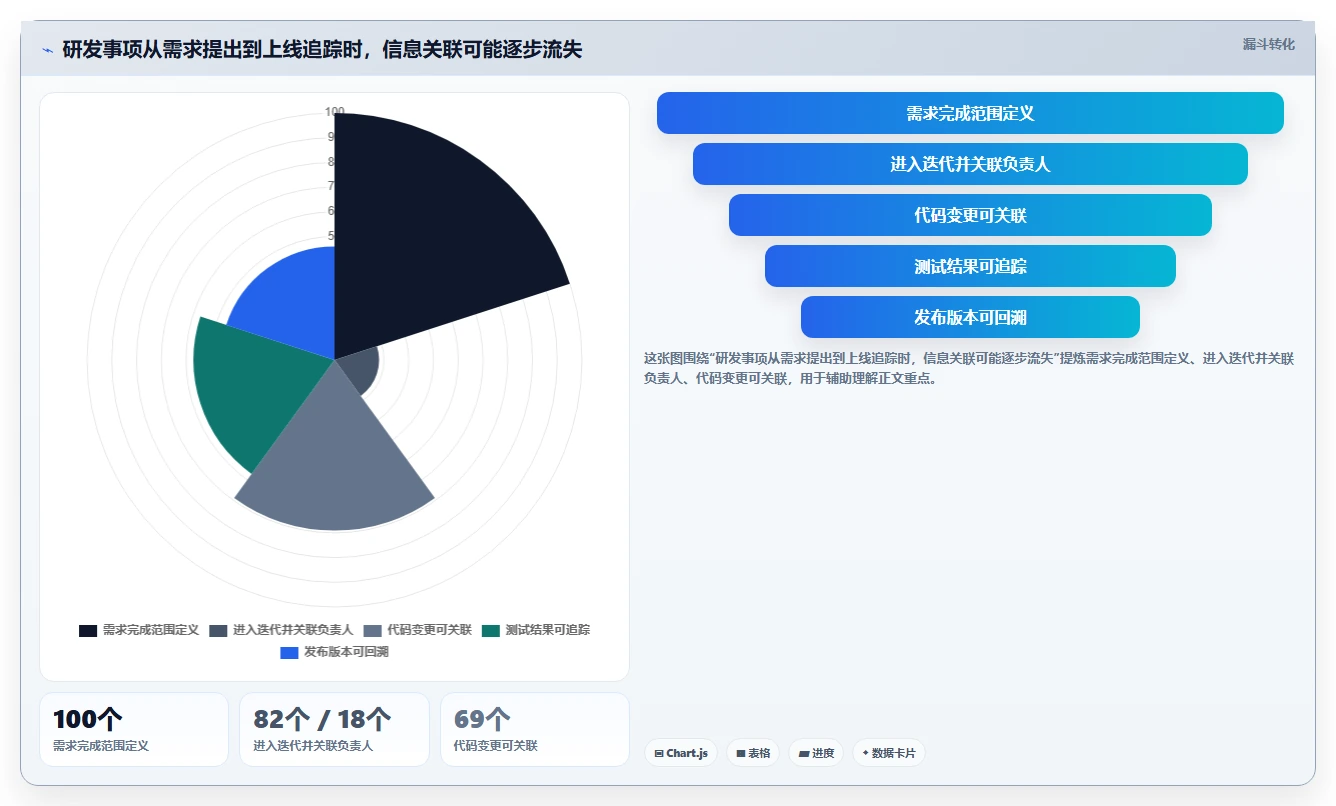
Task: Open the 69个 data card
Action: [535, 730]
